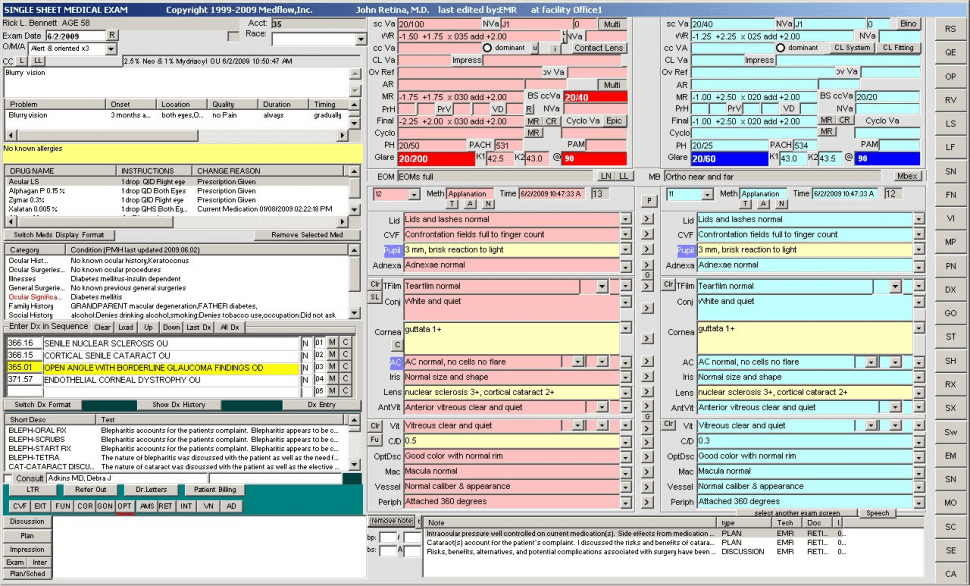Image resolution: width=970 pixels, height=586 pixels.
Task: Open the pressure dropdown showing 12
Action: (413, 194)
